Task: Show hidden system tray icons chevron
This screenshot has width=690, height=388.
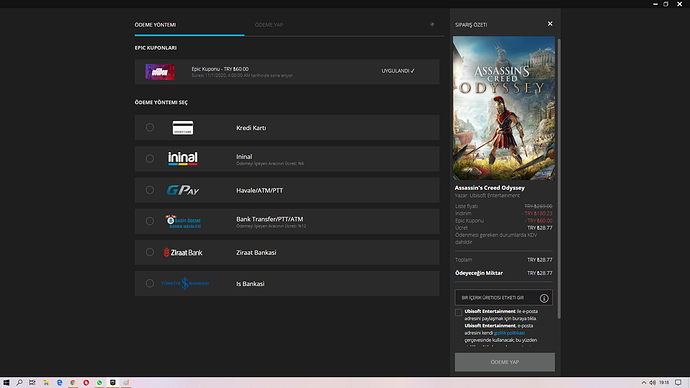Action: (643, 383)
